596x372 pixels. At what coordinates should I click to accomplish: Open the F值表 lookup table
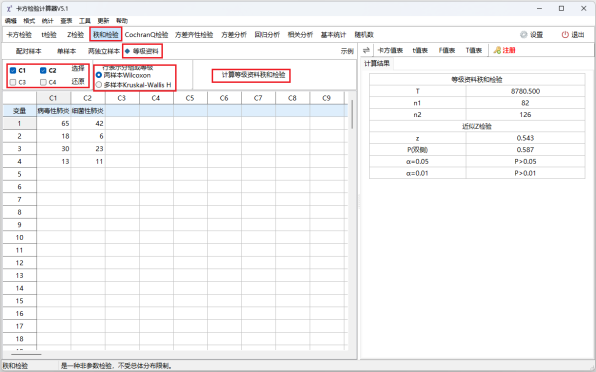[x=447, y=50]
